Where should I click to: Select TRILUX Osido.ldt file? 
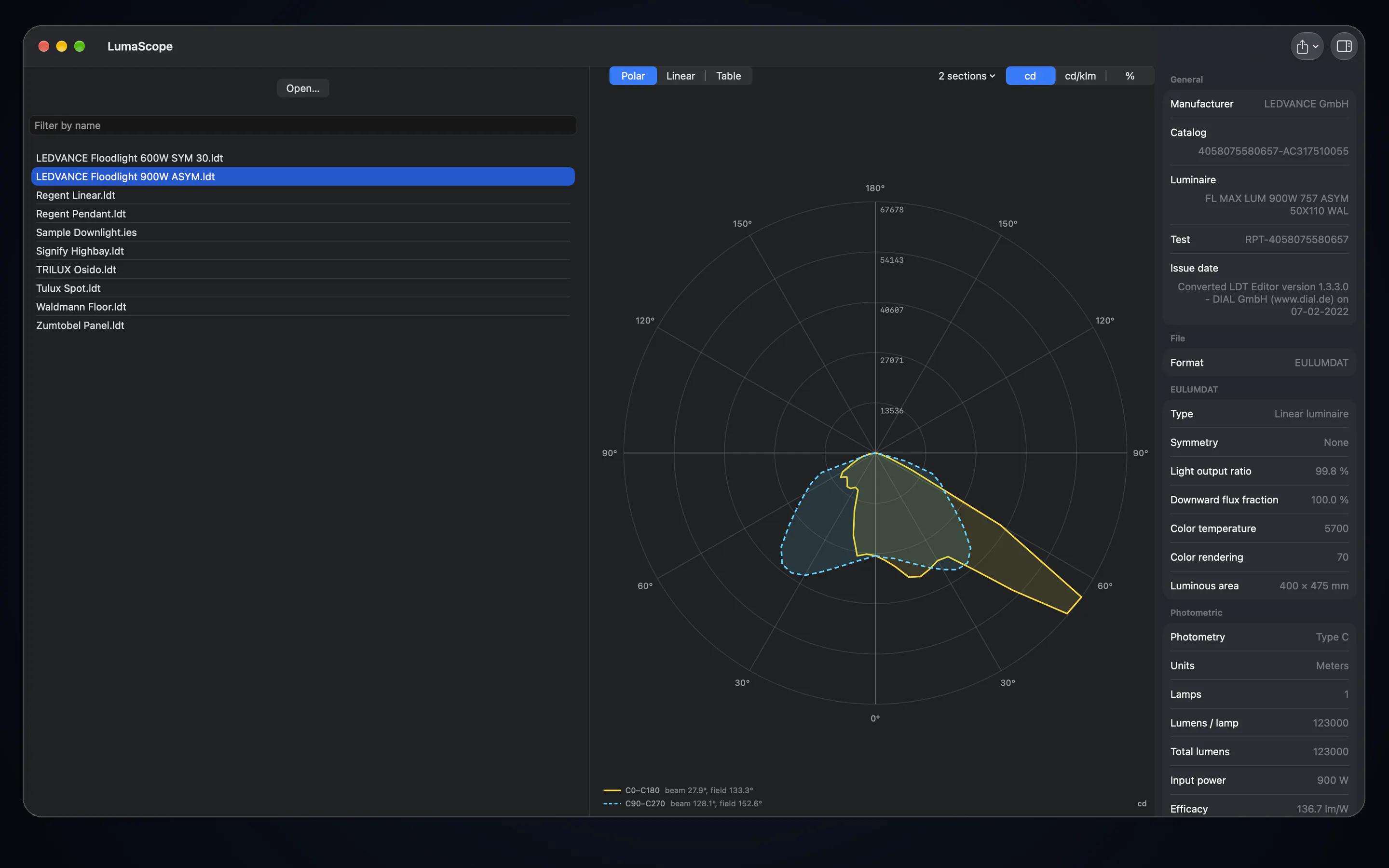[303, 269]
